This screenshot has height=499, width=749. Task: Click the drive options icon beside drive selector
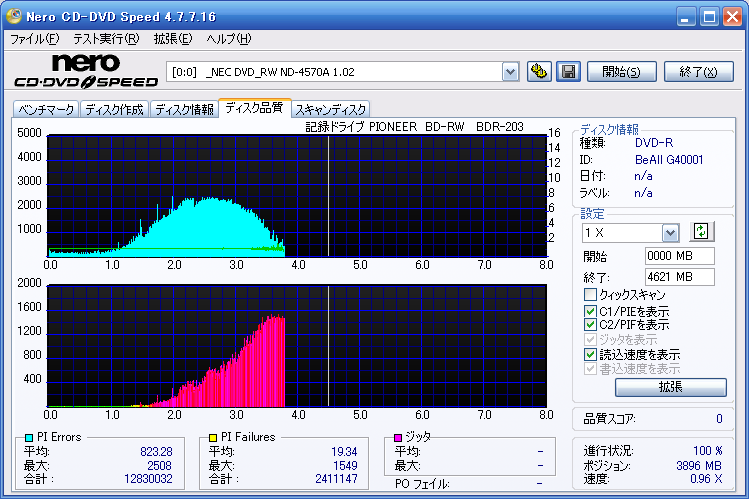coord(539,72)
